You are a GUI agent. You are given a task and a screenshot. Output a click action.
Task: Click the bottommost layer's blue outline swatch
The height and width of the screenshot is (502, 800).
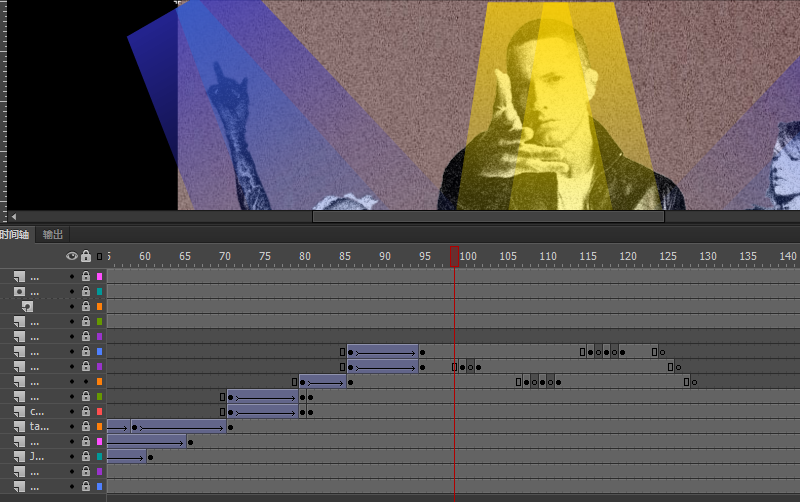(x=99, y=486)
